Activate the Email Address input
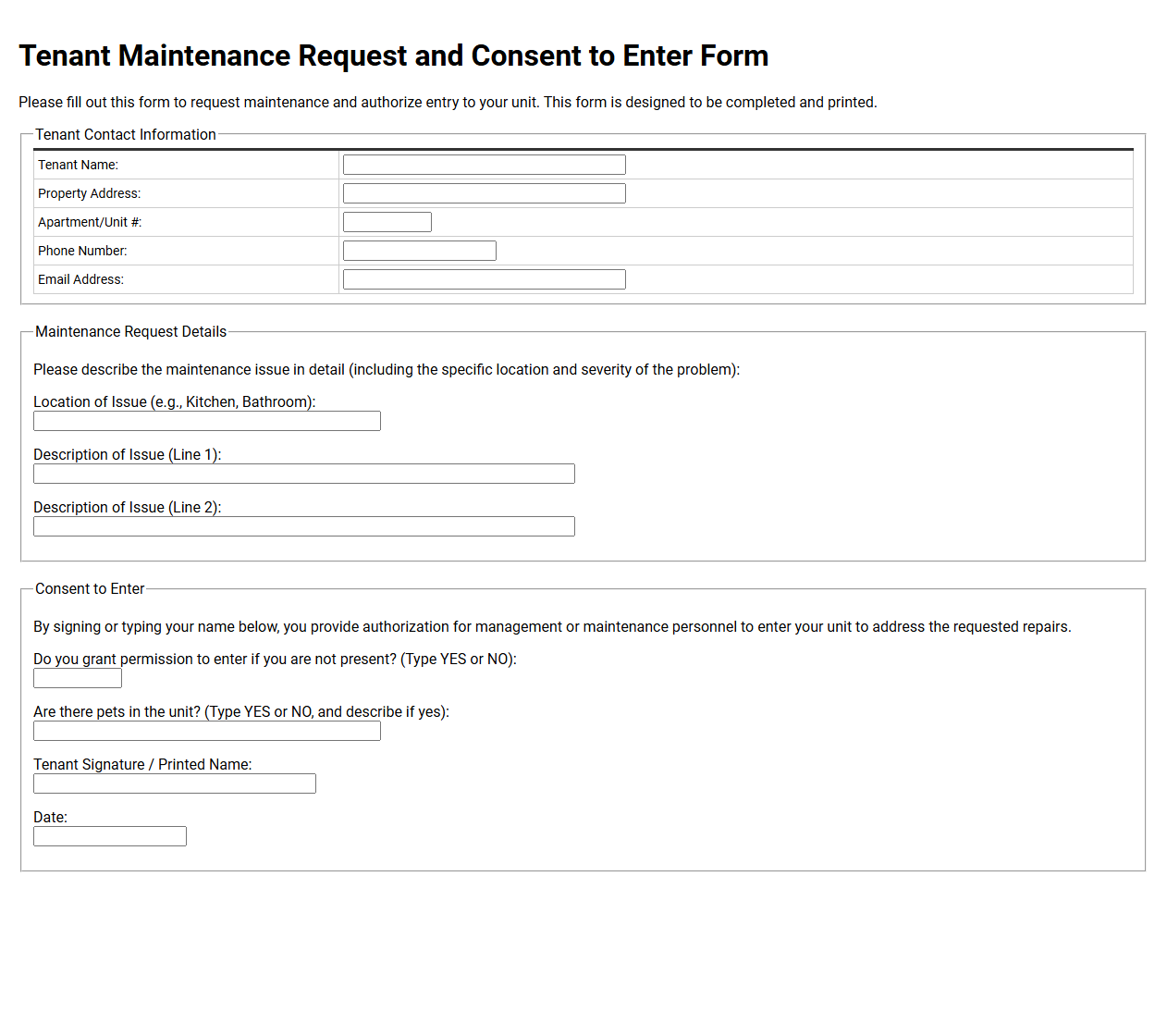This screenshot has height=1036, width=1167. (484, 279)
